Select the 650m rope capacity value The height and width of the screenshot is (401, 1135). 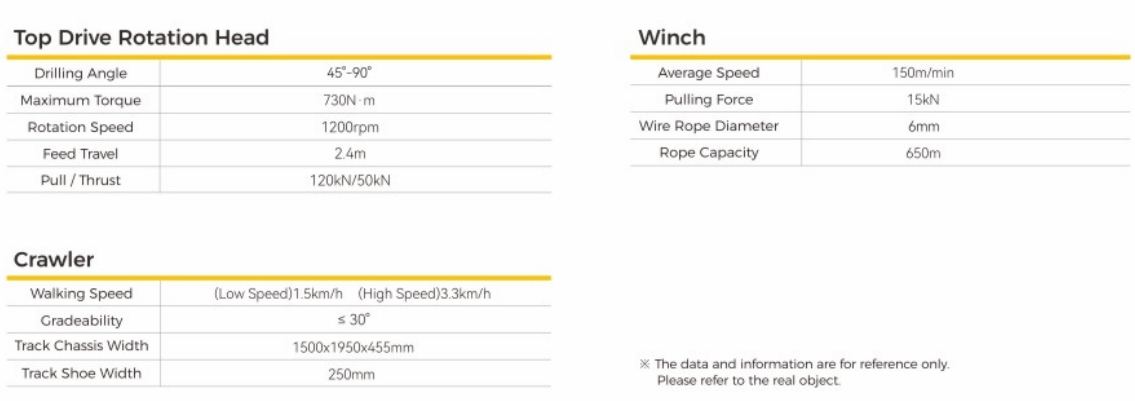tap(916, 153)
